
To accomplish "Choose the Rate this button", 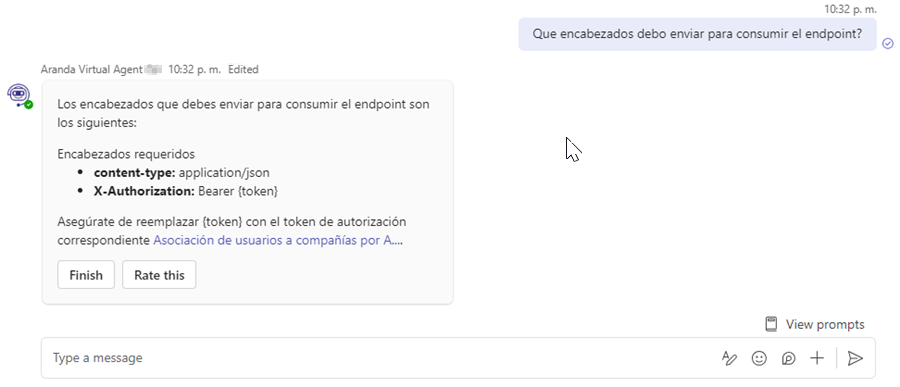I will pos(159,275).
